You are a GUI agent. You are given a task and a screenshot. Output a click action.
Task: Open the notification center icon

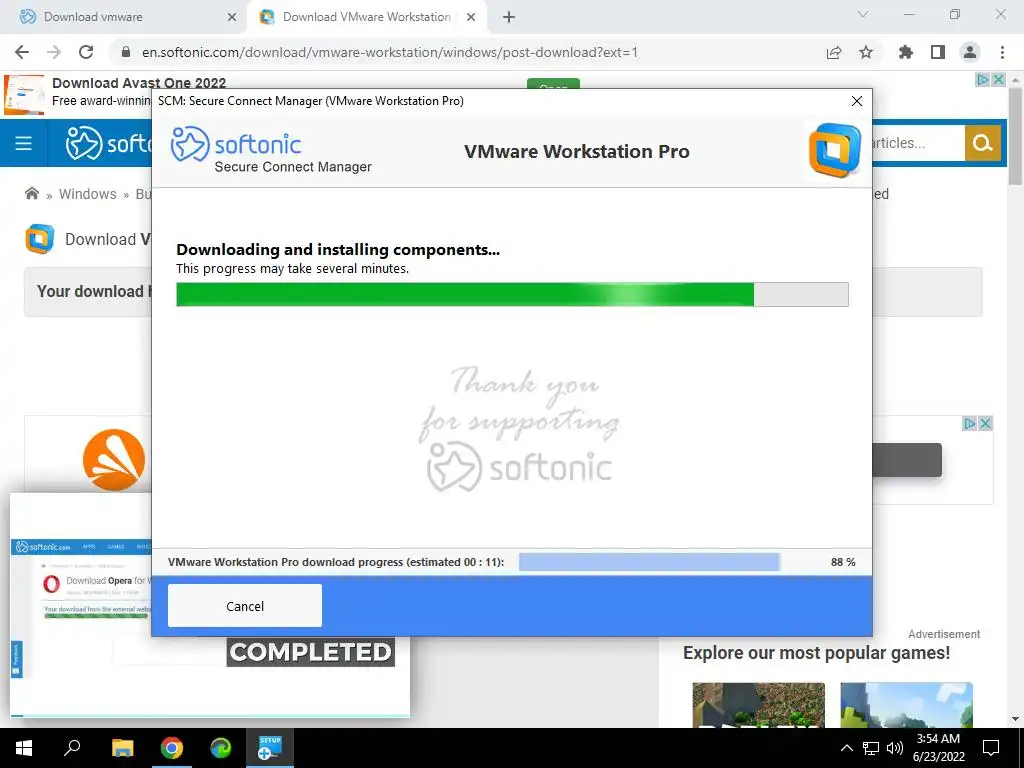[991, 748]
